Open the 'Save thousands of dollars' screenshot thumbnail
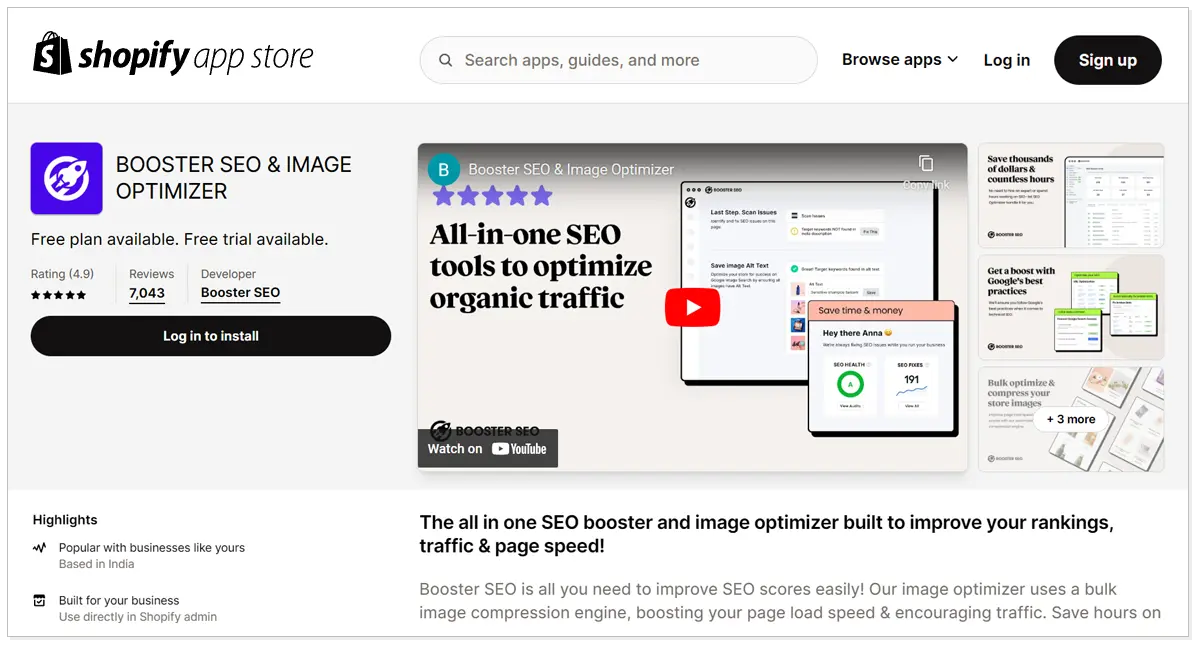The image size is (1200, 650). 1071,195
